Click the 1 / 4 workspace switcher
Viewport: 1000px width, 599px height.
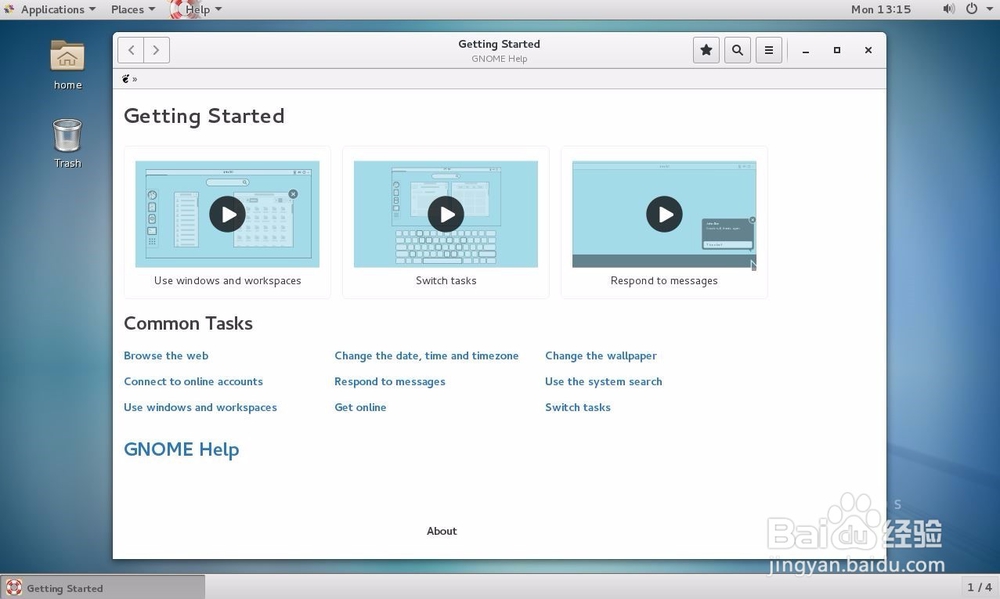pos(980,588)
